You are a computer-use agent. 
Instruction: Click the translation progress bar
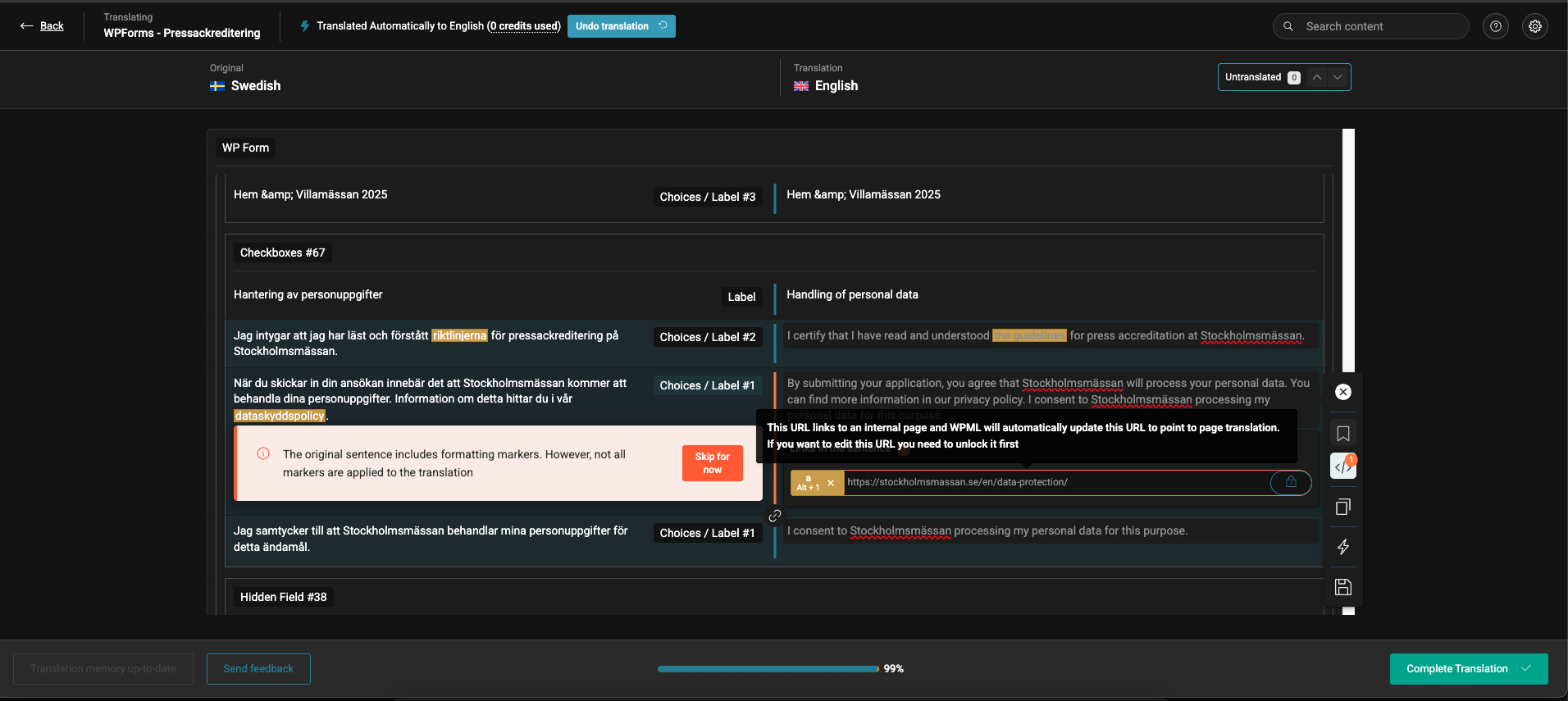pyautogui.click(x=768, y=669)
